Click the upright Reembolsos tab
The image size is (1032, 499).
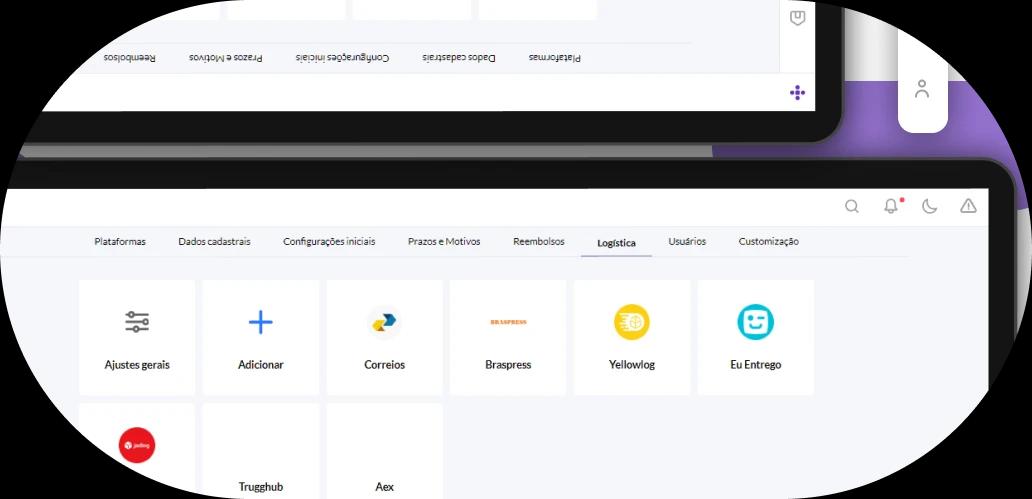pos(538,242)
